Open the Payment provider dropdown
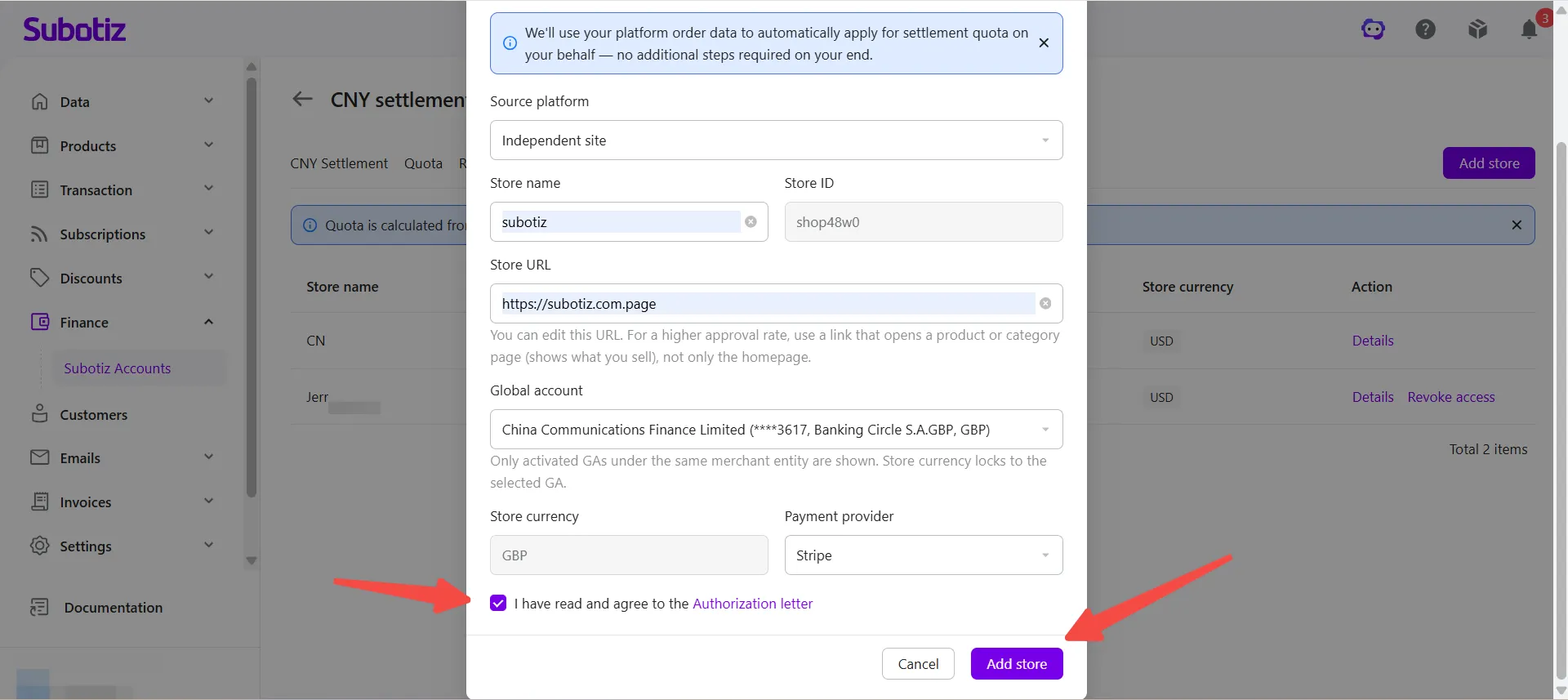This screenshot has height=700, width=1568. [x=924, y=555]
